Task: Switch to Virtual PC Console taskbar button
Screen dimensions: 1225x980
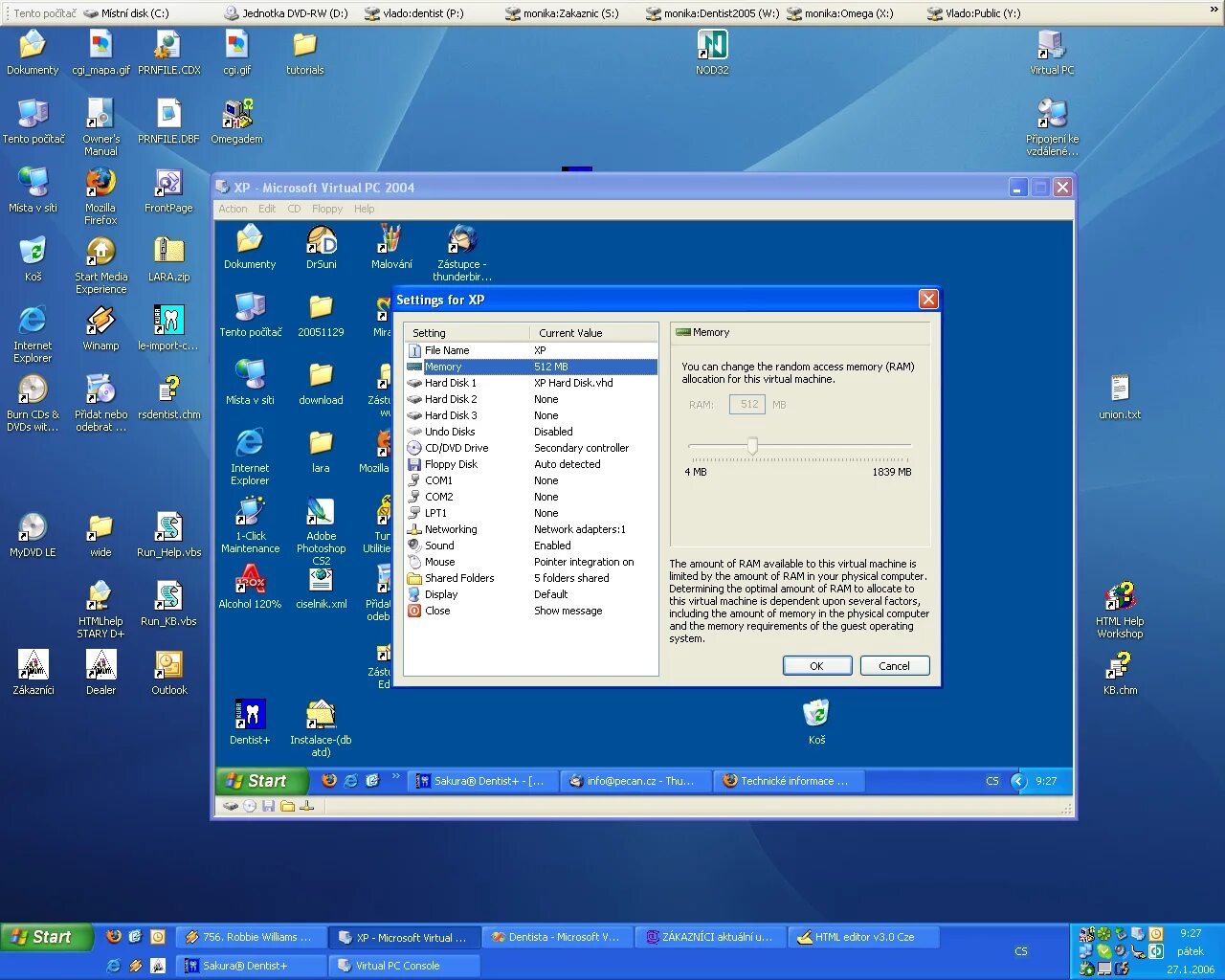Action: [x=404, y=966]
